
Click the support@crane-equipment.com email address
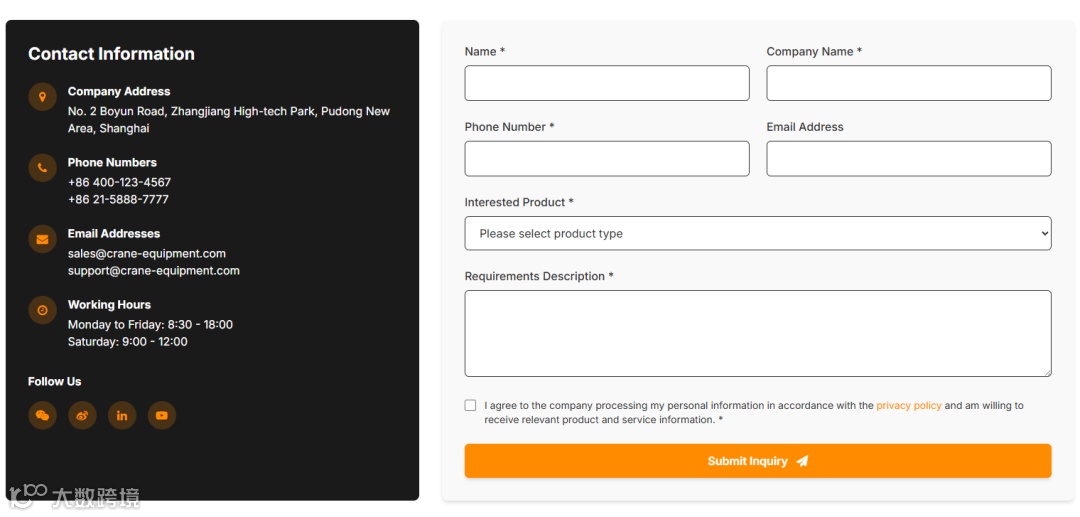154,271
